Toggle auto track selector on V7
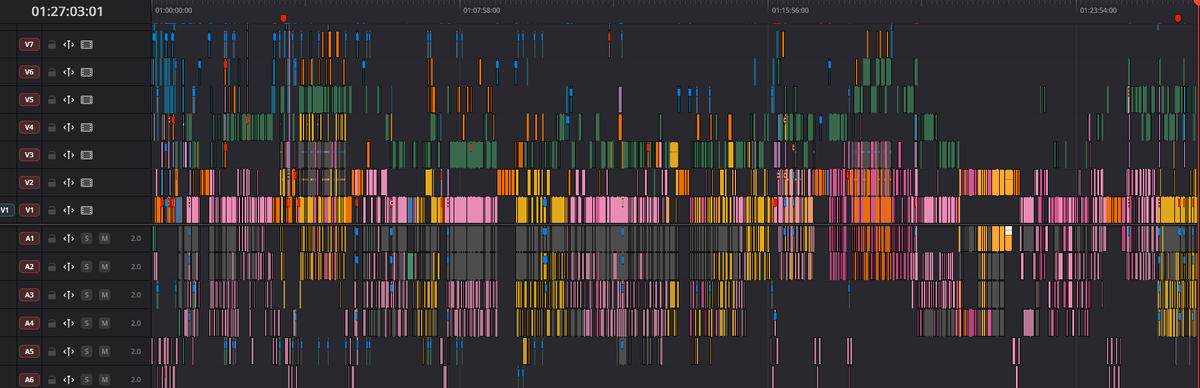Screen dimensions: 1200x388 68,45
